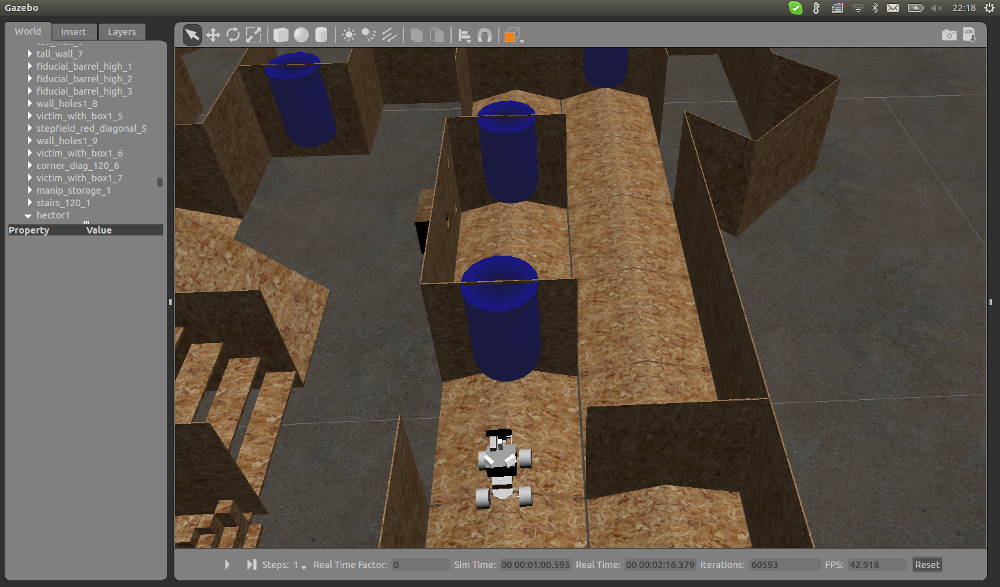This screenshot has width=1000, height=587.
Task: Click the world model list scrollbar
Action: (158, 181)
